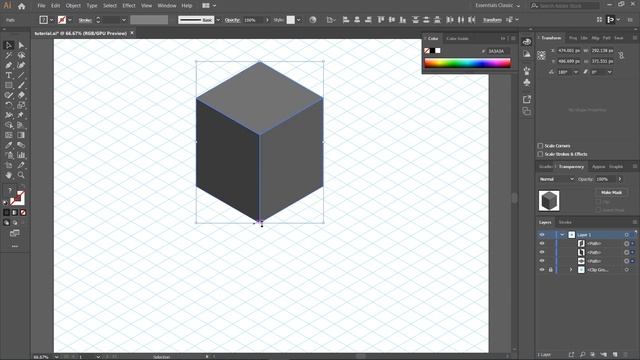Enable Scale Strokes & Effects checkbox
640x360 pixels.
540,154
